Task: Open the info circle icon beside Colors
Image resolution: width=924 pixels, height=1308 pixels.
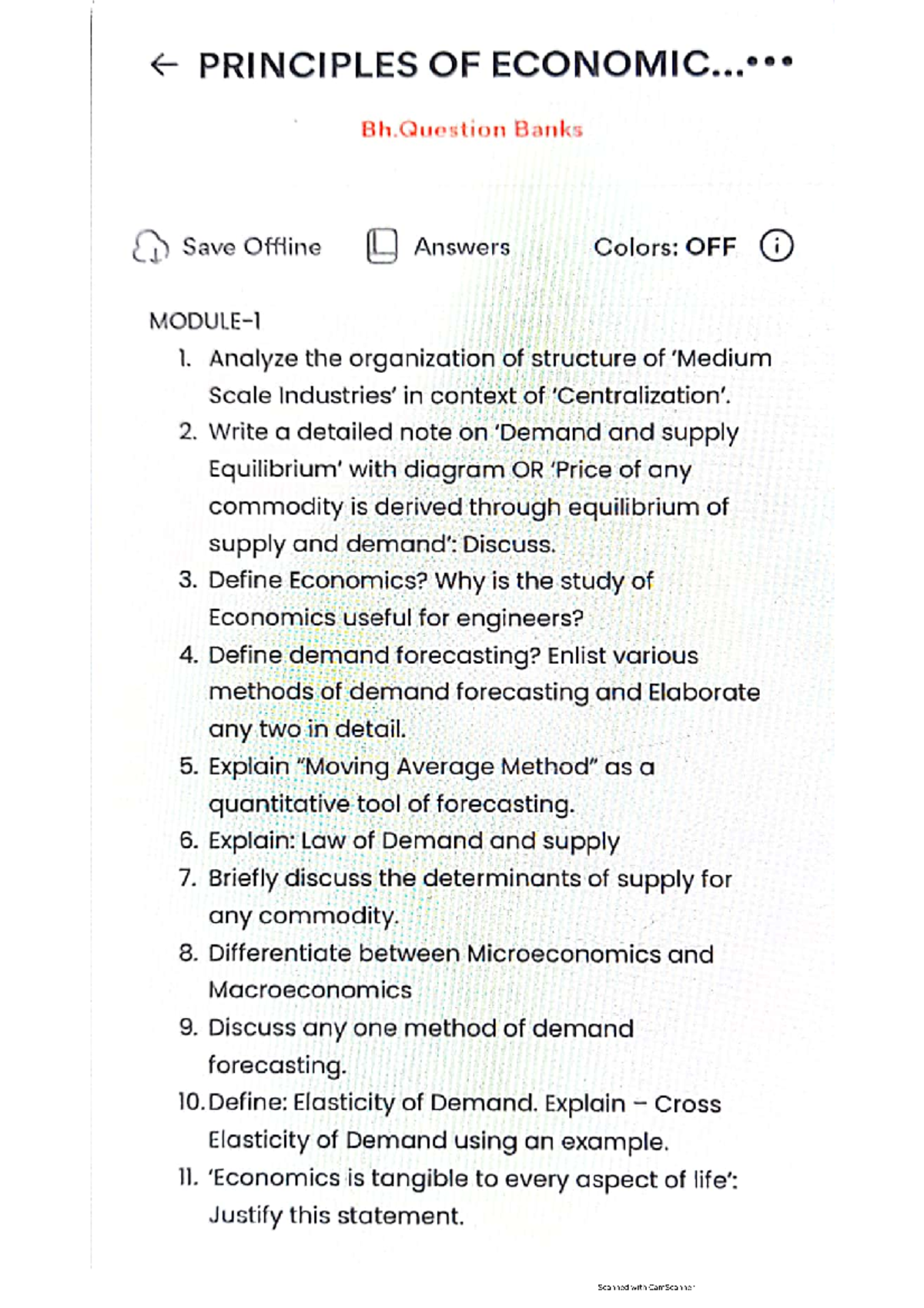Action: pos(777,247)
